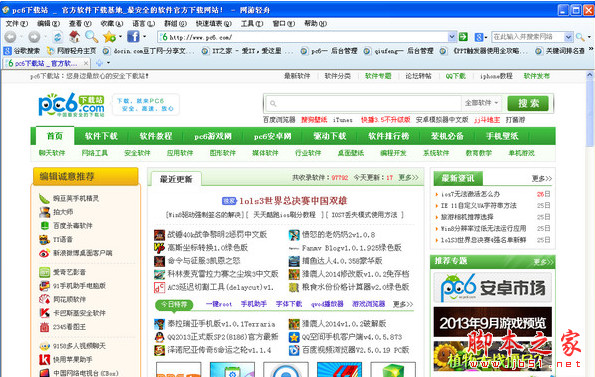Click the green 搜索 button
The width and height of the screenshot is (595, 377).
[528, 103]
